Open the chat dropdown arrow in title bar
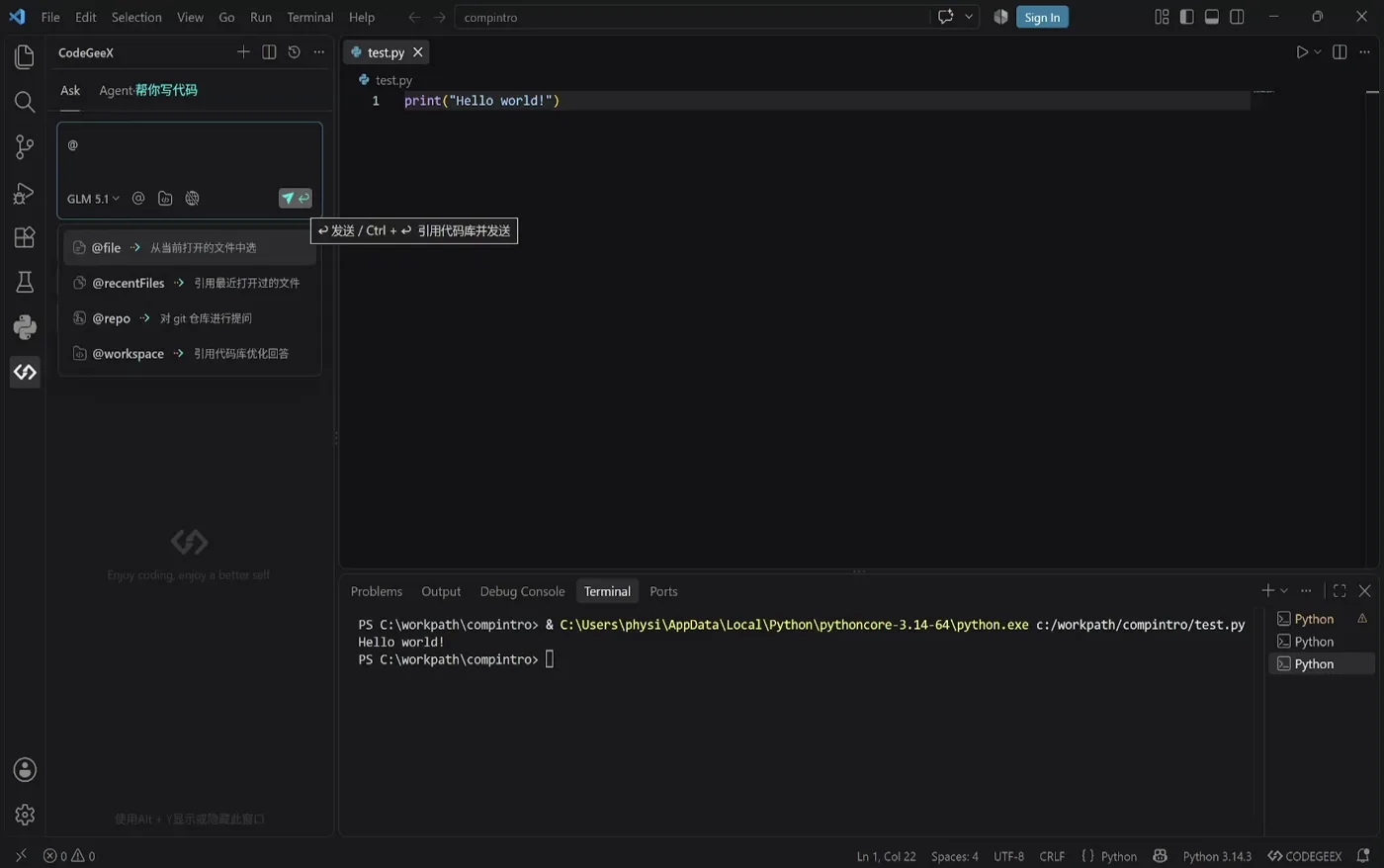 tap(969, 17)
